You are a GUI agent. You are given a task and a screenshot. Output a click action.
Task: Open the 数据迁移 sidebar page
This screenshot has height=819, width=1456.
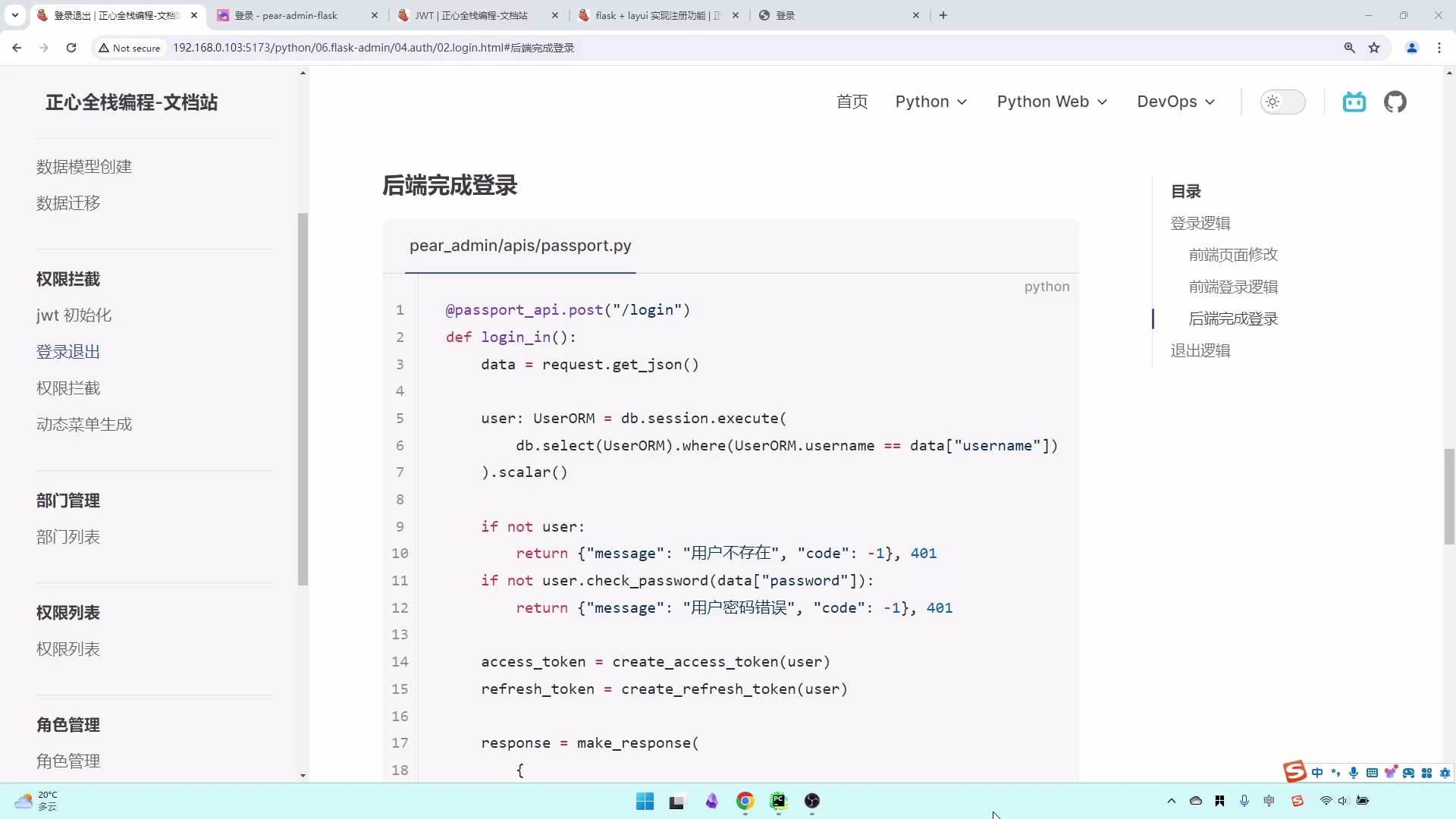coord(67,202)
